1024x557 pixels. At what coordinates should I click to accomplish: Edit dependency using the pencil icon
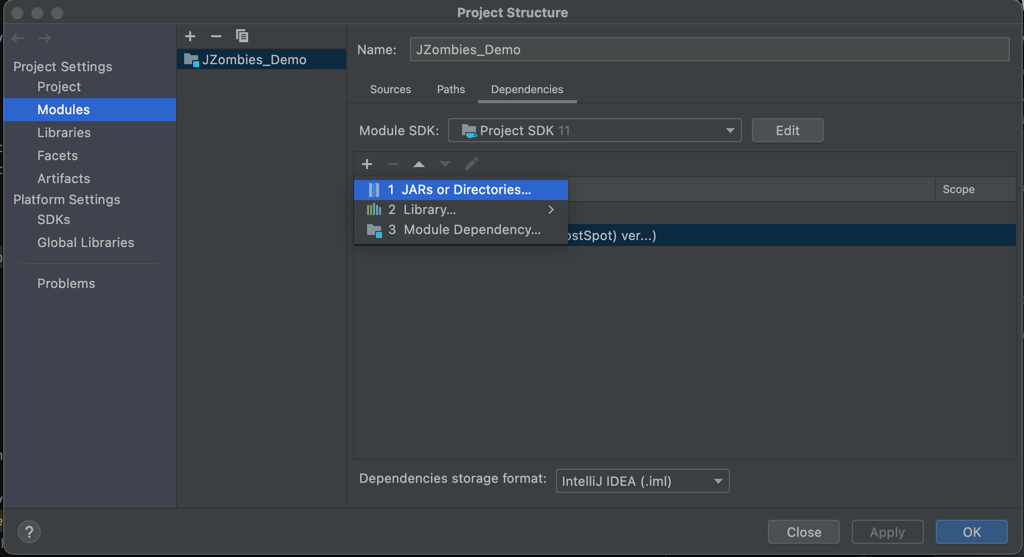pos(471,164)
